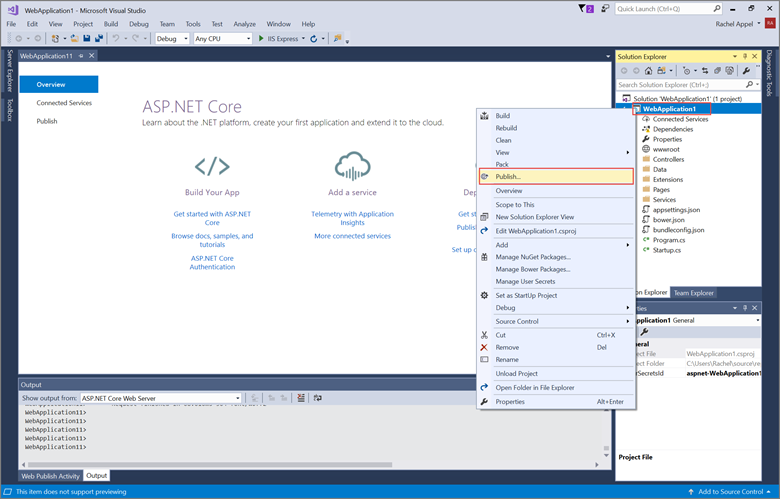Viewport: 780px width, 499px height.
Task: Open the notifications flag icon
Action: click(x=586, y=8)
